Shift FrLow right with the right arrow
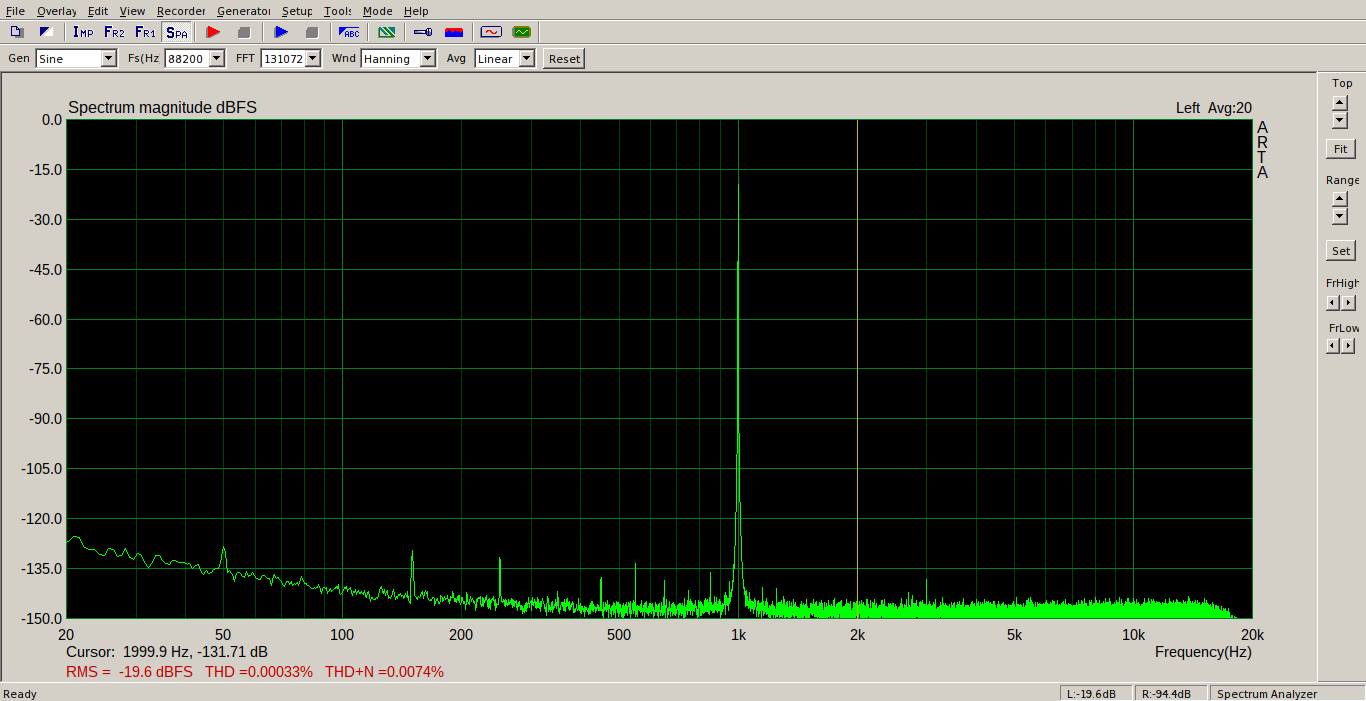Viewport: 1366px width, 701px height. click(1349, 346)
